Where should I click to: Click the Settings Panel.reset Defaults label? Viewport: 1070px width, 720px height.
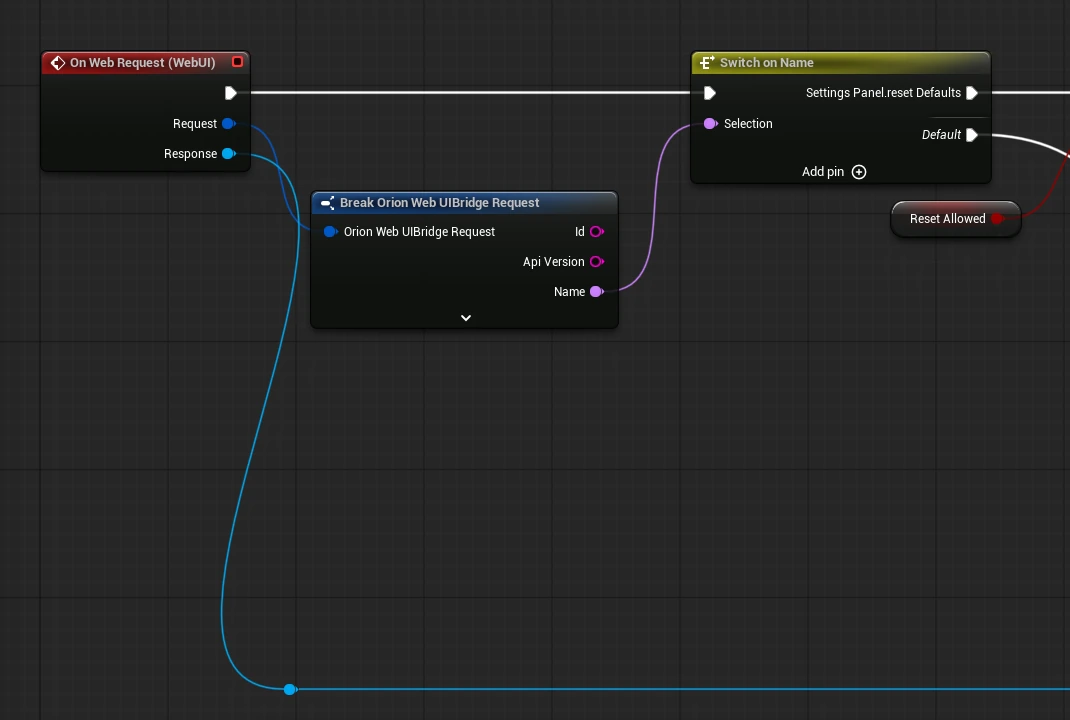tap(883, 93)
